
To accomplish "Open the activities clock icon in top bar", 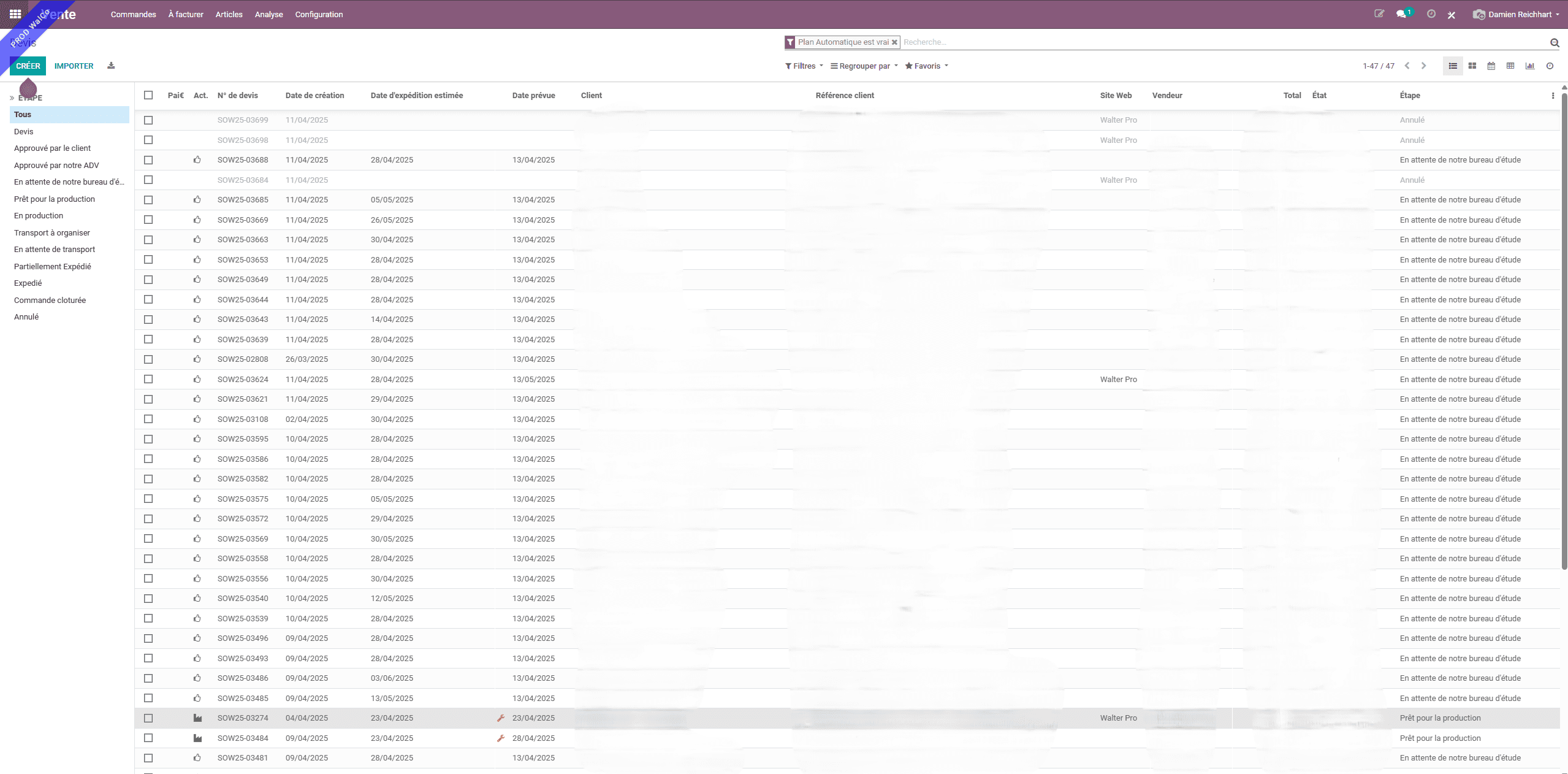I will (x=1431, y=13).
